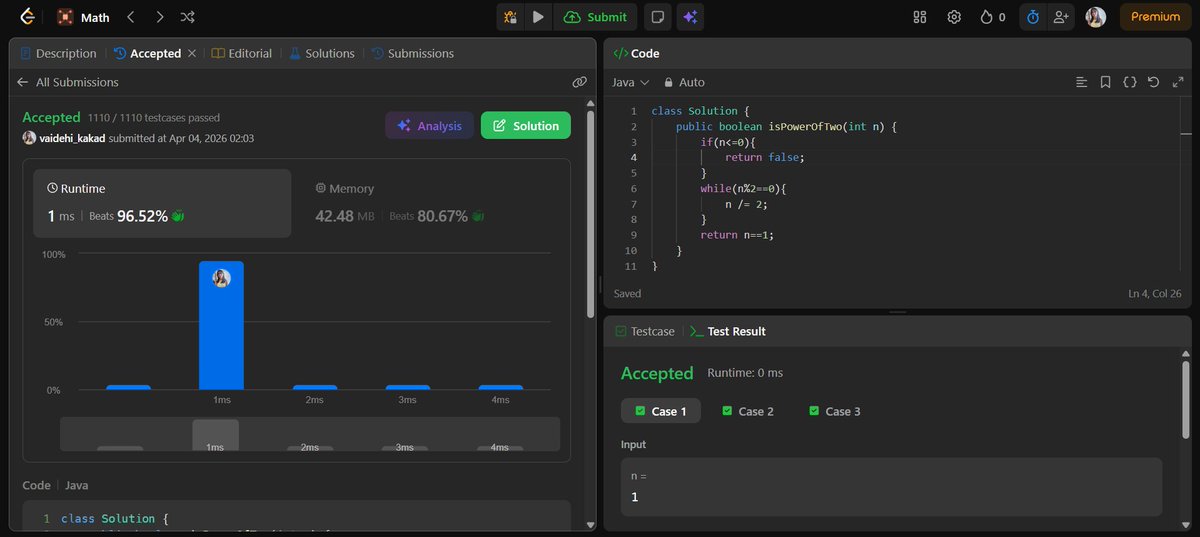Select the Case 3 result
Viewport: 1200px width, 537px height.
click(x=835, y=411)
